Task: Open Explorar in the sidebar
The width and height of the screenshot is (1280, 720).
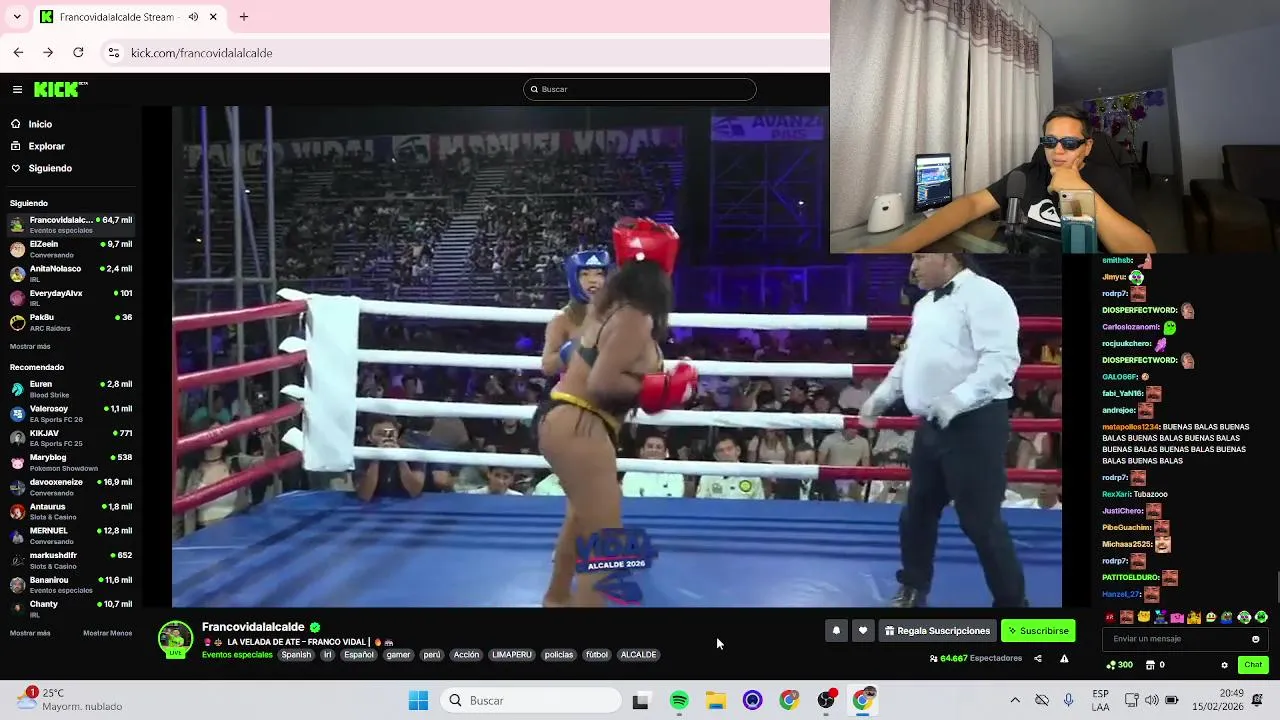Action: click(x=46, y=146)
